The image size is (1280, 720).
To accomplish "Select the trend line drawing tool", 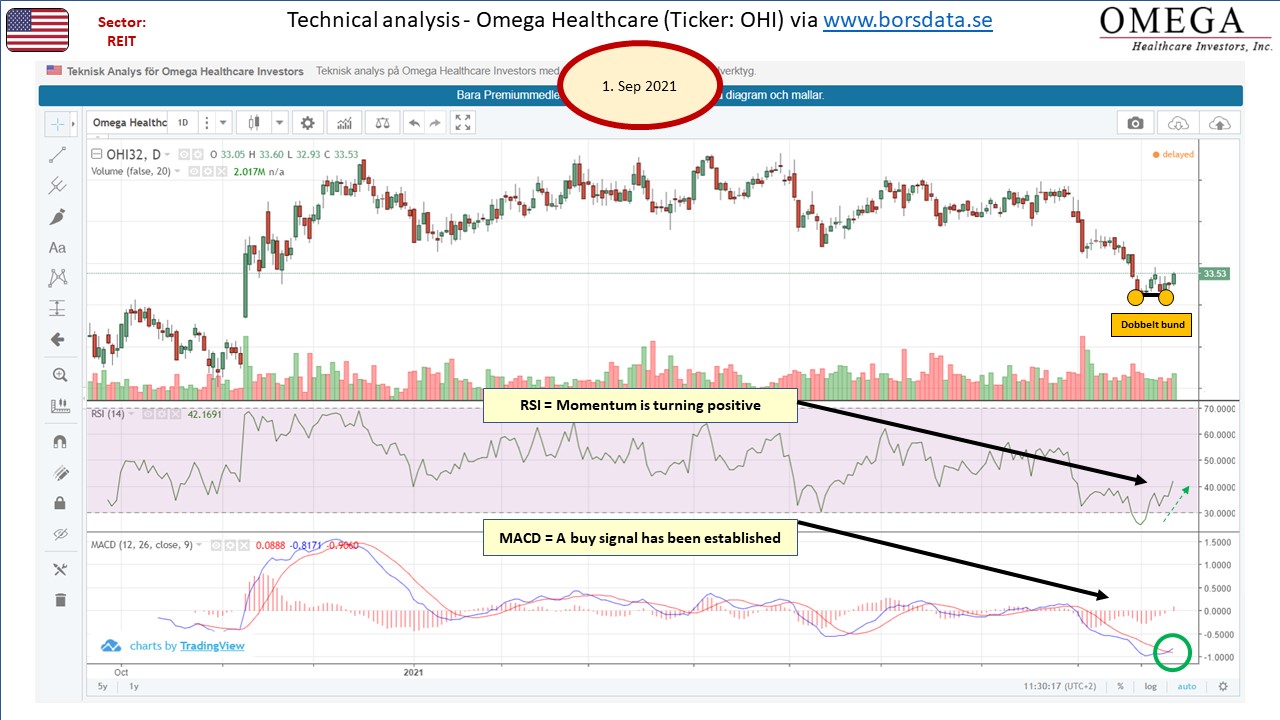I will click(x=58, y=155).
